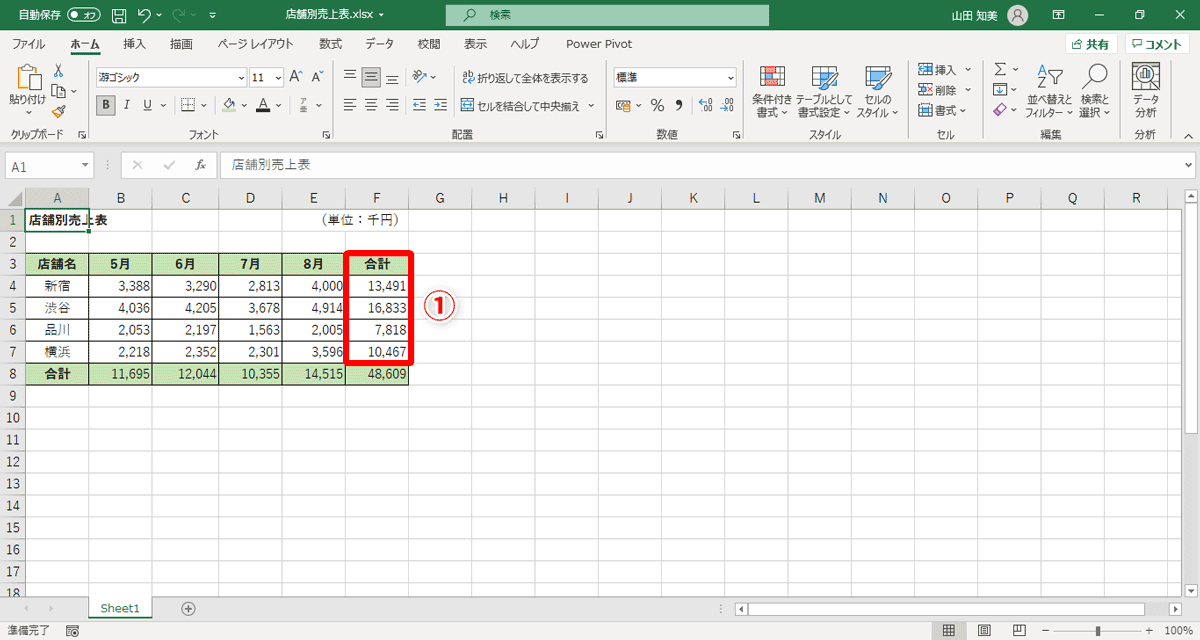This screenshot has width=1200, height=640.
Task: Click the Align Right icon
Action: (x=392, y=104)
